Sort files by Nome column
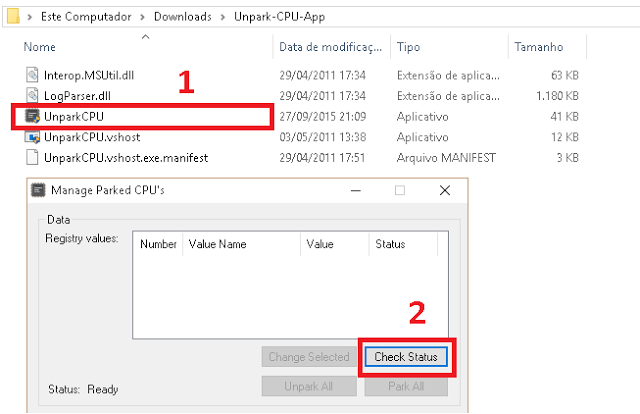Viewport: 640px width, 414px height. click(40, 47)
